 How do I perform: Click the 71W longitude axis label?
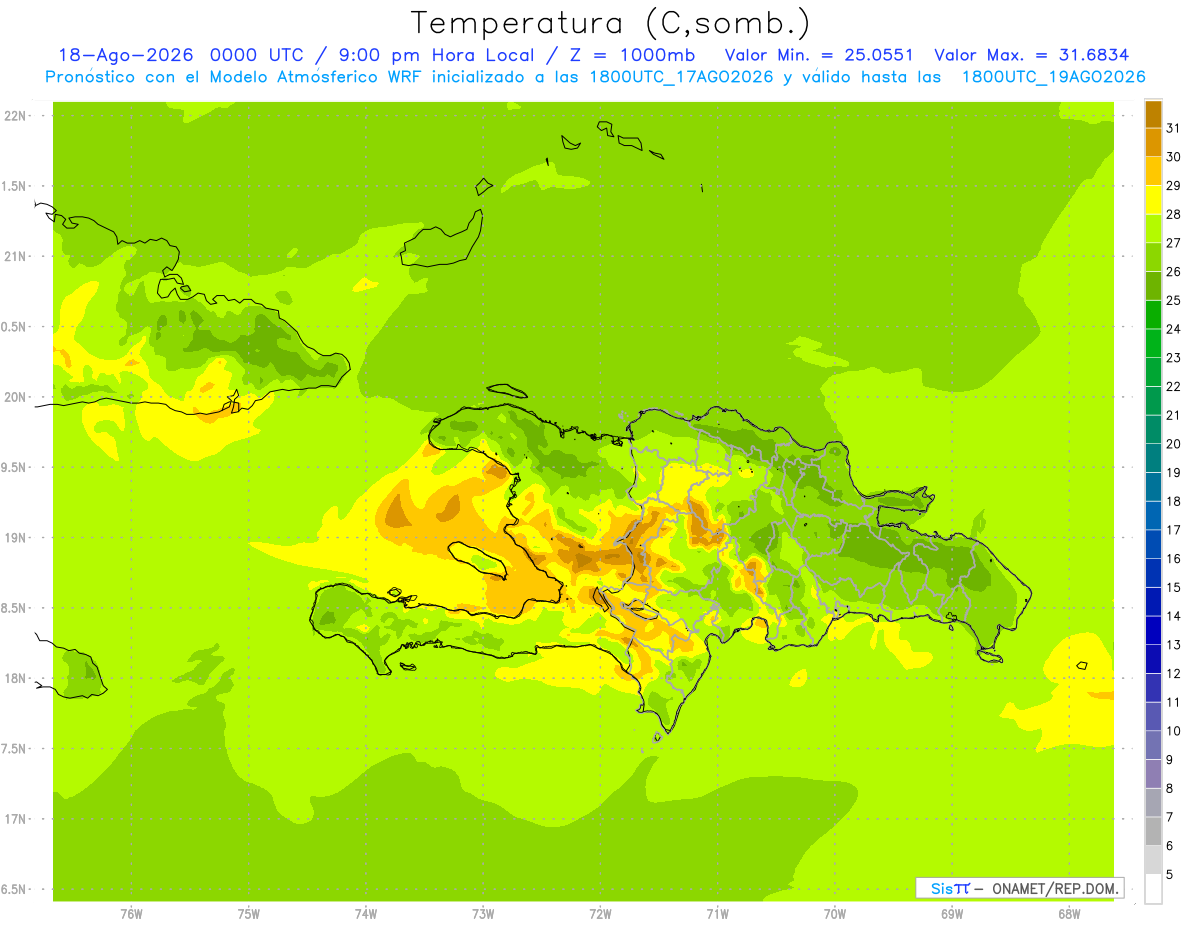click(x=717, y=914)
